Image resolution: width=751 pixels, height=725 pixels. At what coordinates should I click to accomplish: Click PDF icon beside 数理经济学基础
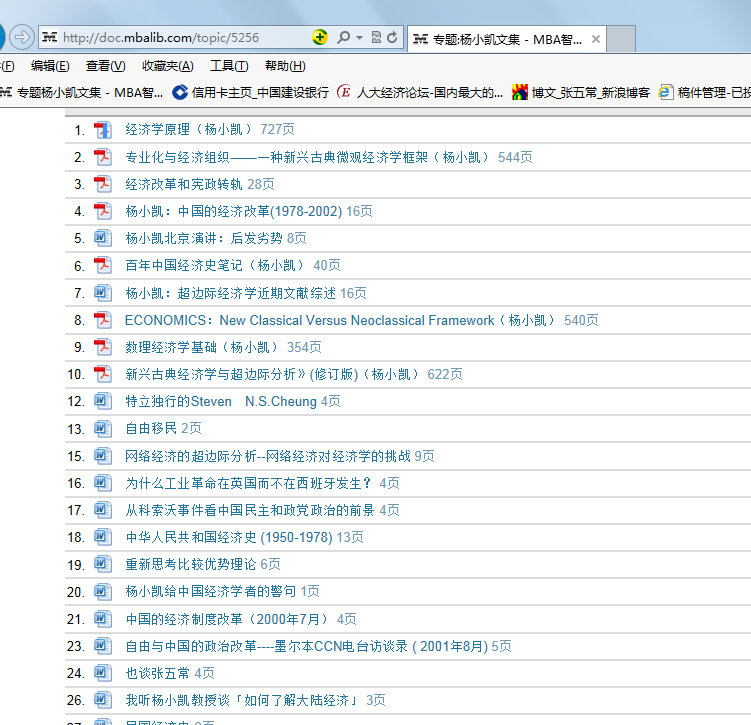(102, 347)
